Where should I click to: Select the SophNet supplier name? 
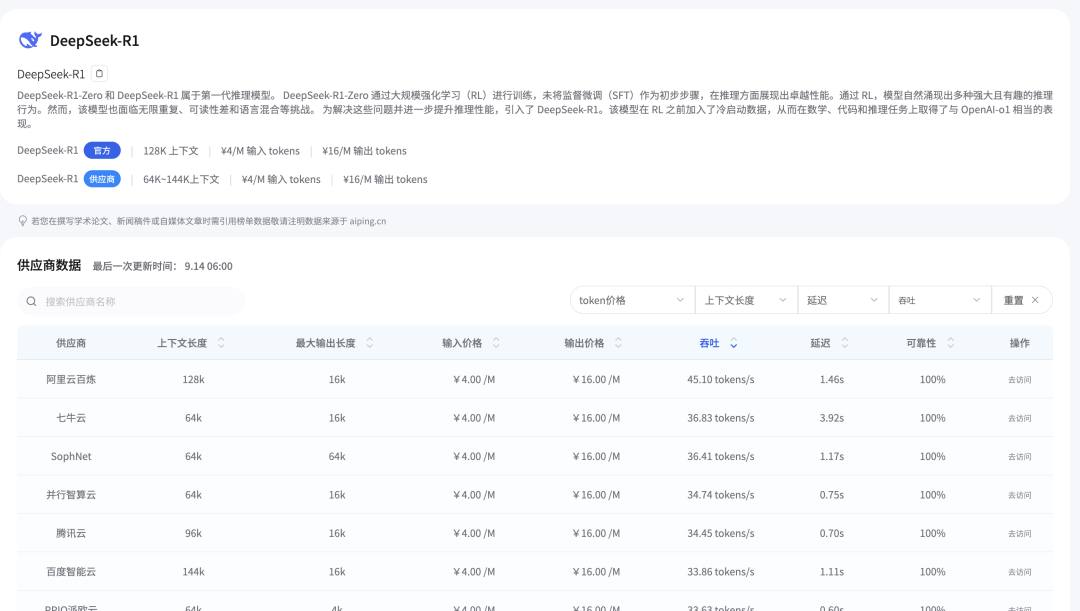point(71,457)
